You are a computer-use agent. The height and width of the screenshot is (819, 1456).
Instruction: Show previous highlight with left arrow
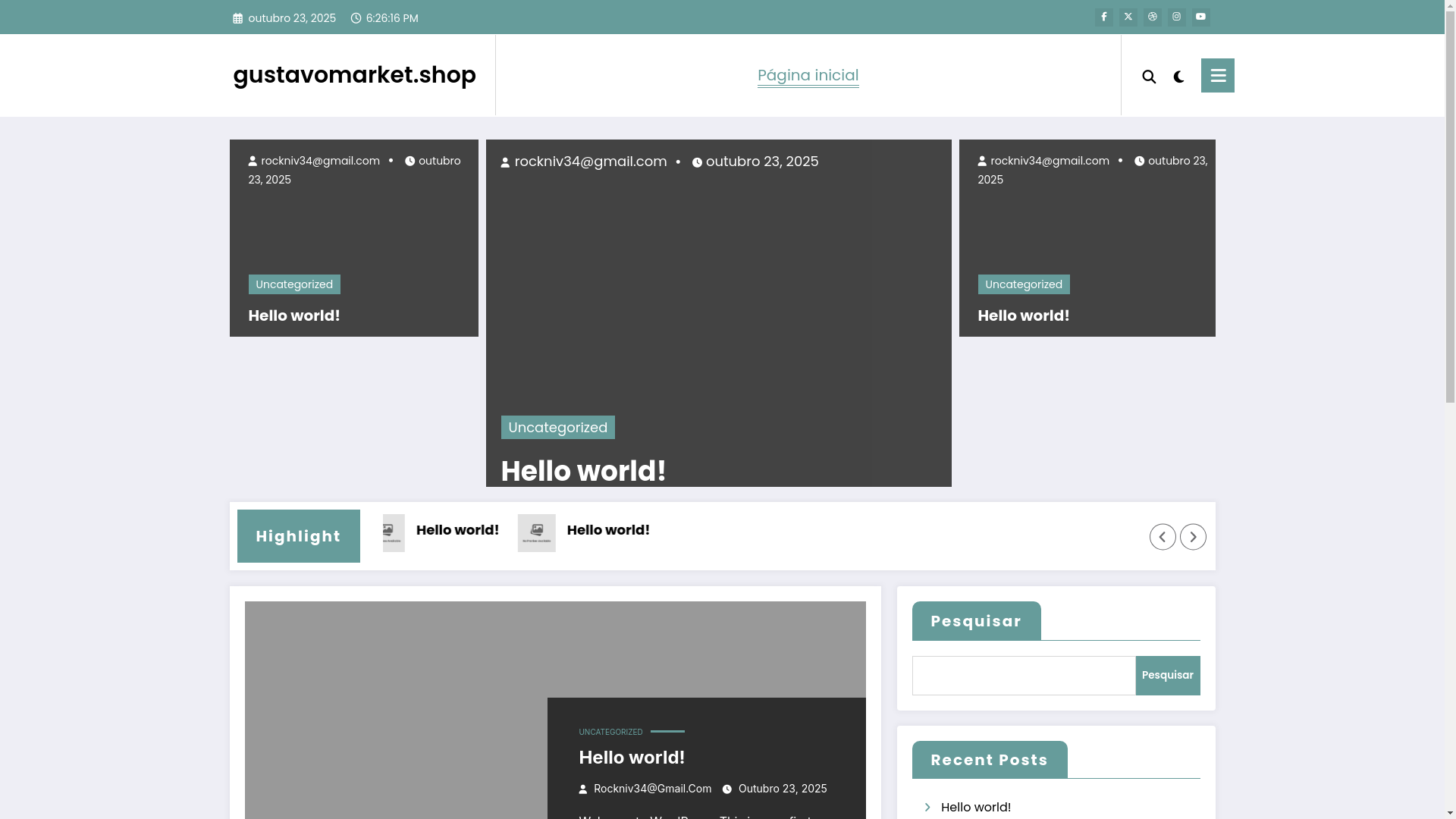pyautogui.click(x=1162, y=537)
